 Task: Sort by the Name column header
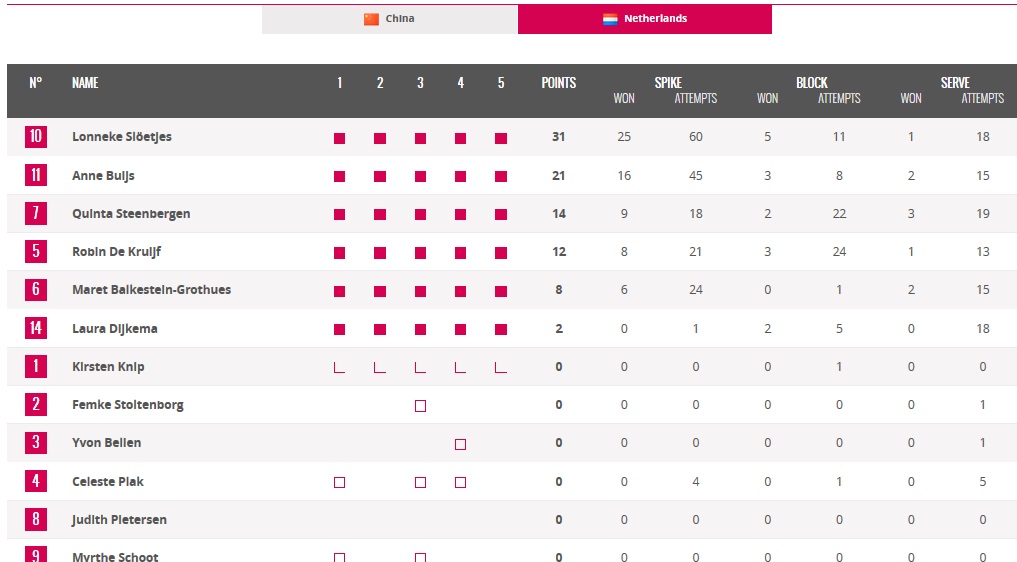coord(85,83)
